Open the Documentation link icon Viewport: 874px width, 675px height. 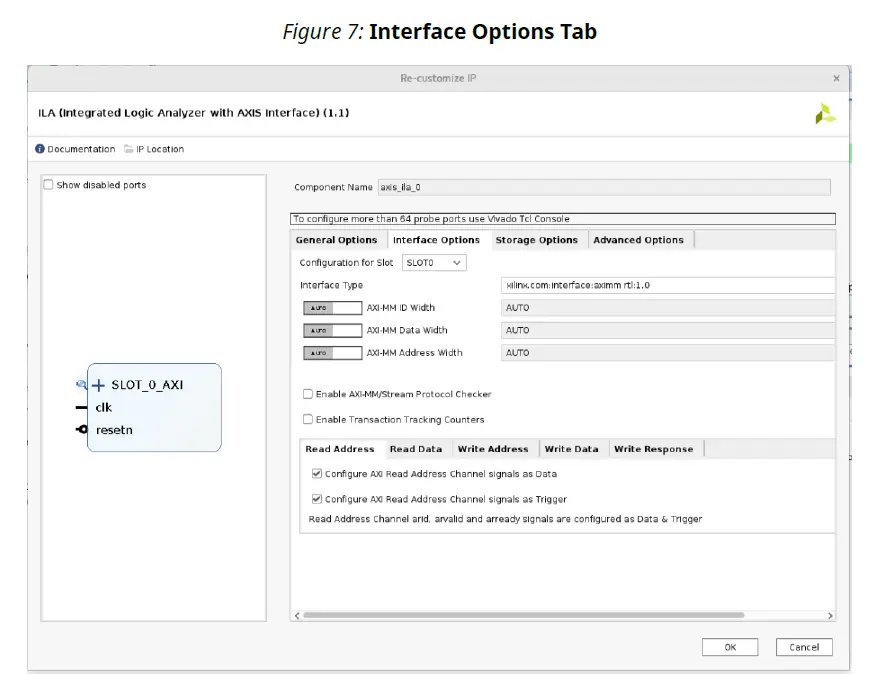[x=39, y=148]
